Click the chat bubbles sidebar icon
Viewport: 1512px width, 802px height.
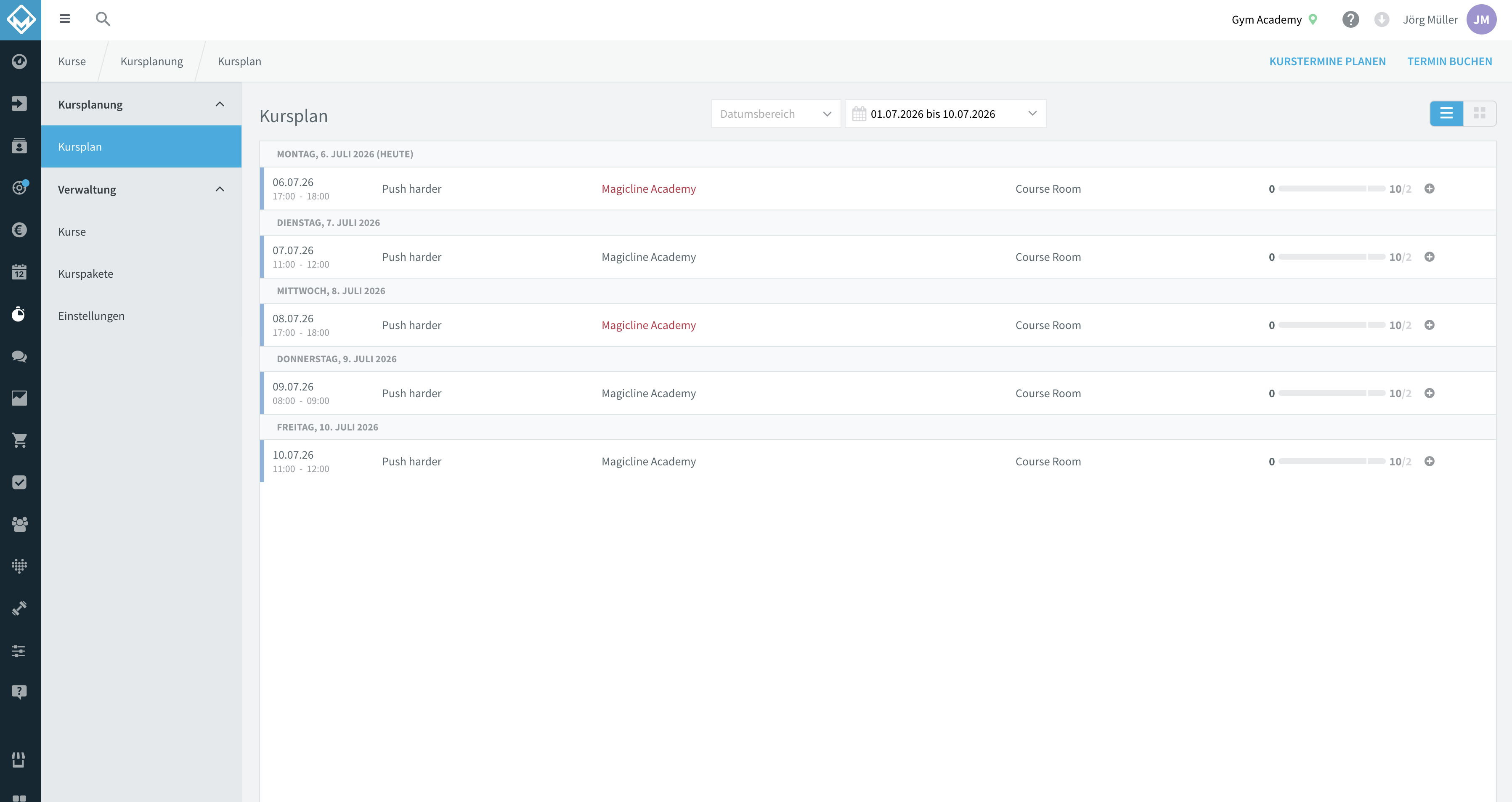19,356
